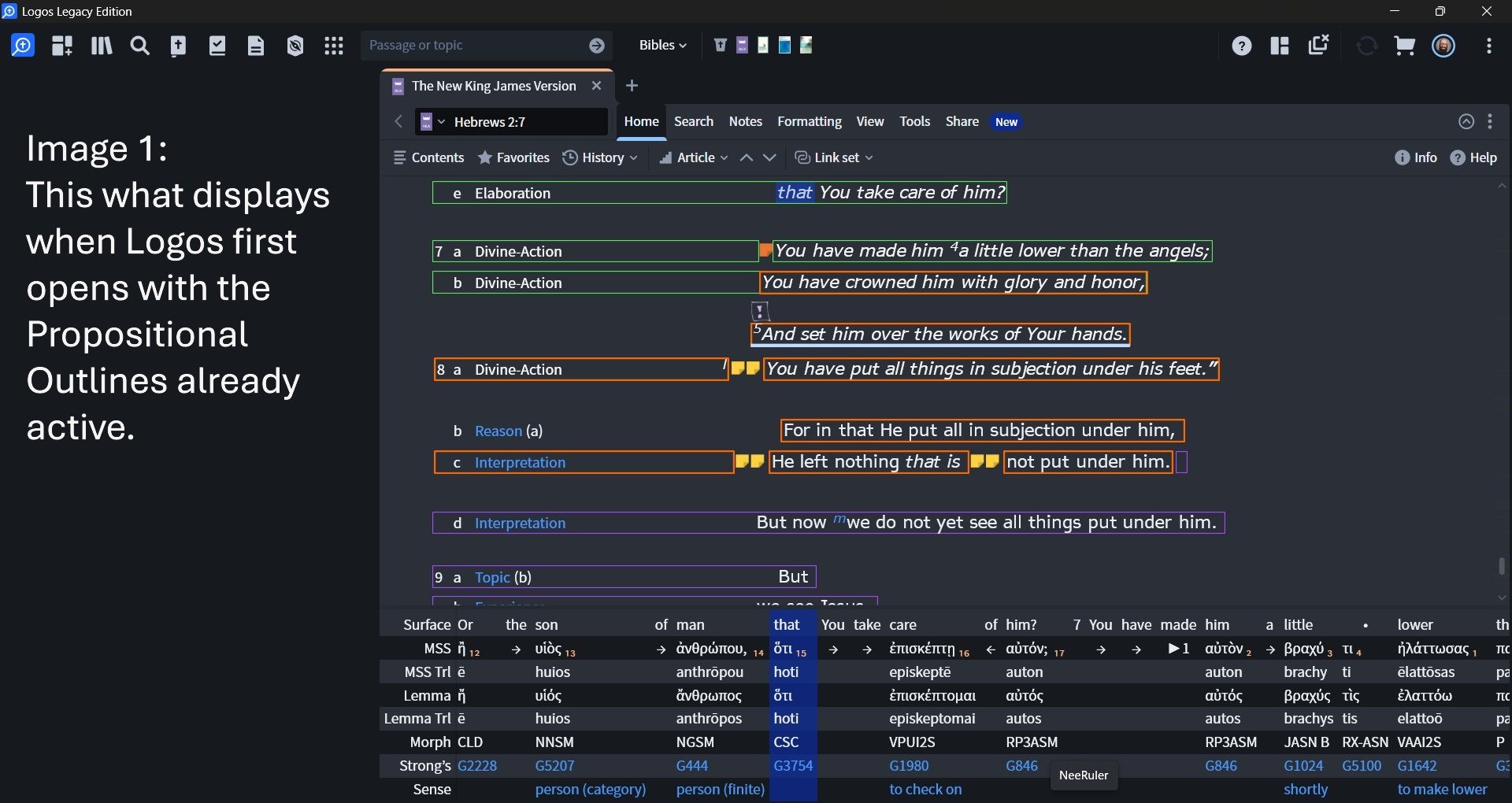Click the Morph code VPUI2S

pyautogui.click(x=913, y=742)
